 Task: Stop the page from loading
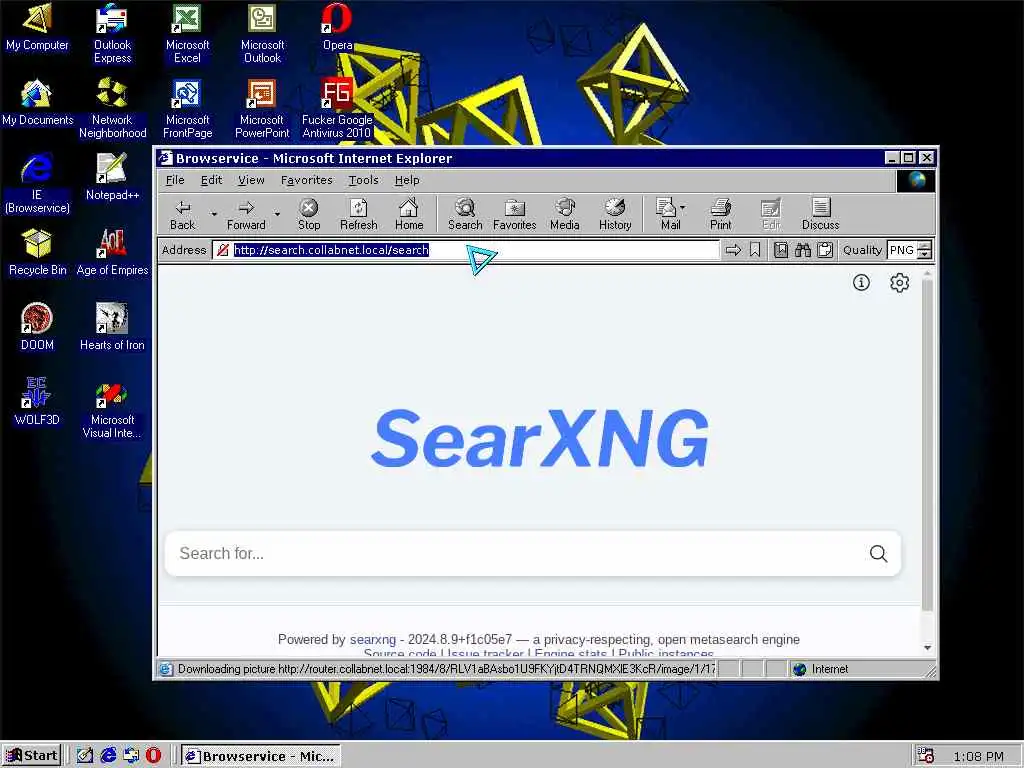[309, 215]
